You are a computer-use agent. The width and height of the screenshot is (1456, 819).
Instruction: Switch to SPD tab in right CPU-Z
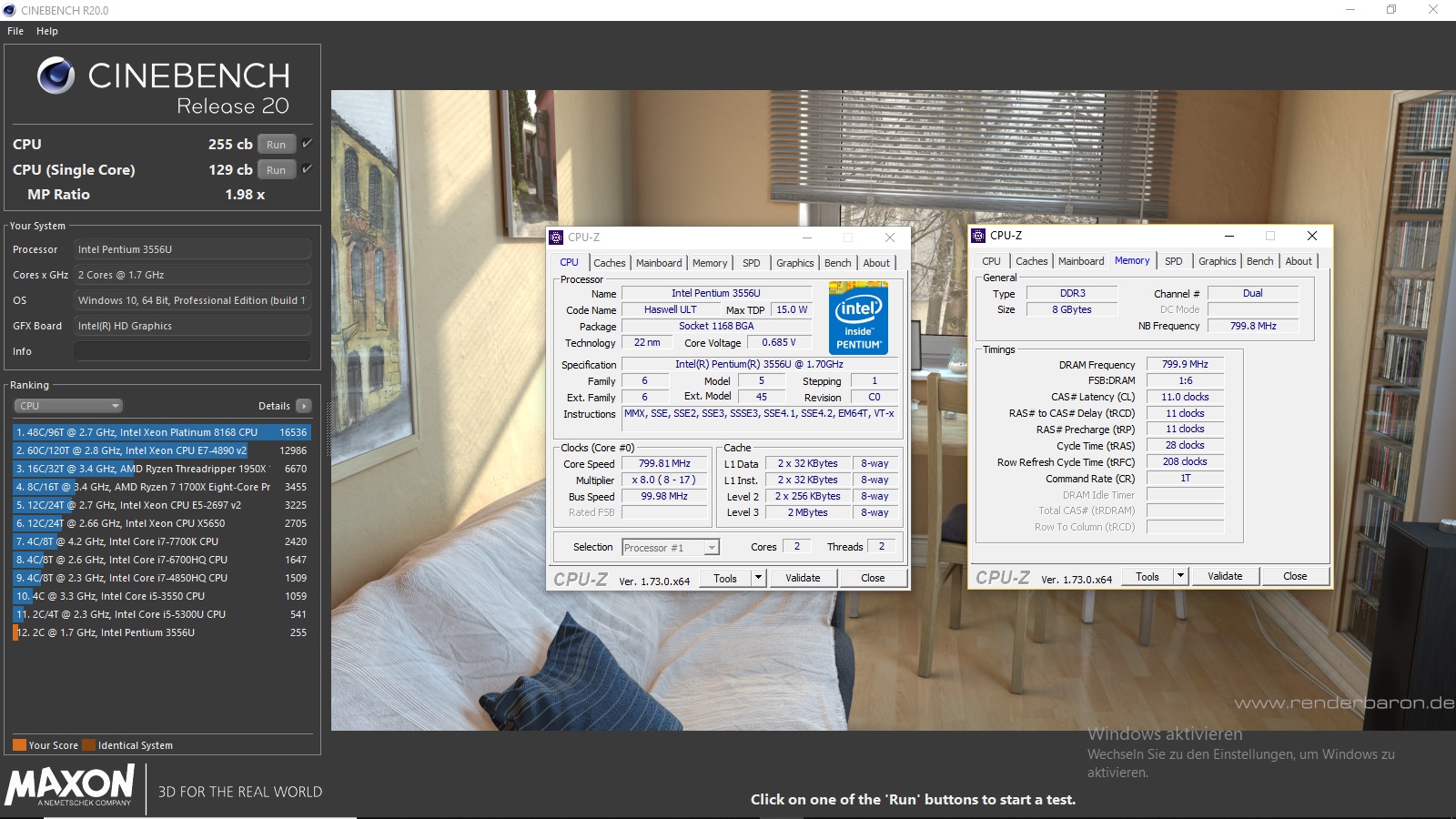tap(1174, 261)
